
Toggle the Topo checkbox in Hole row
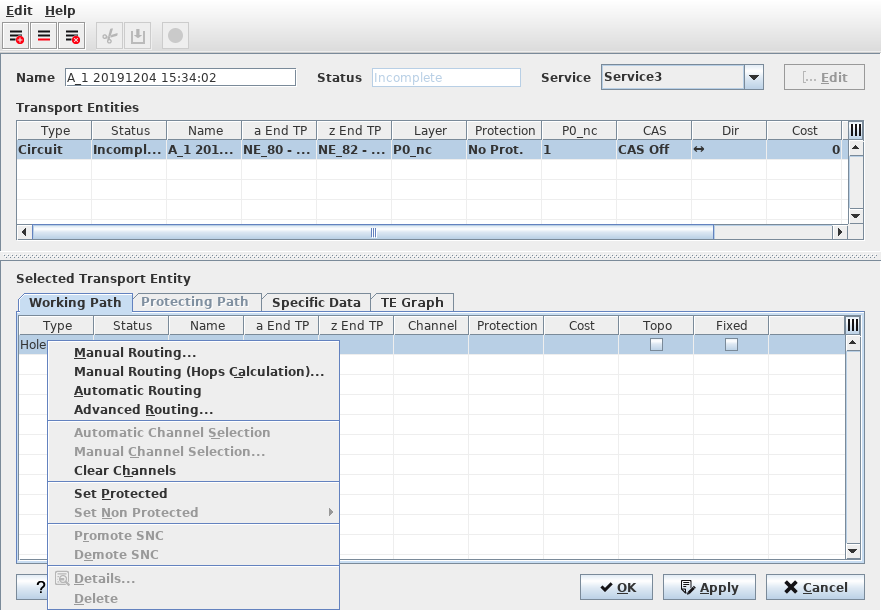tap(657, 345)
